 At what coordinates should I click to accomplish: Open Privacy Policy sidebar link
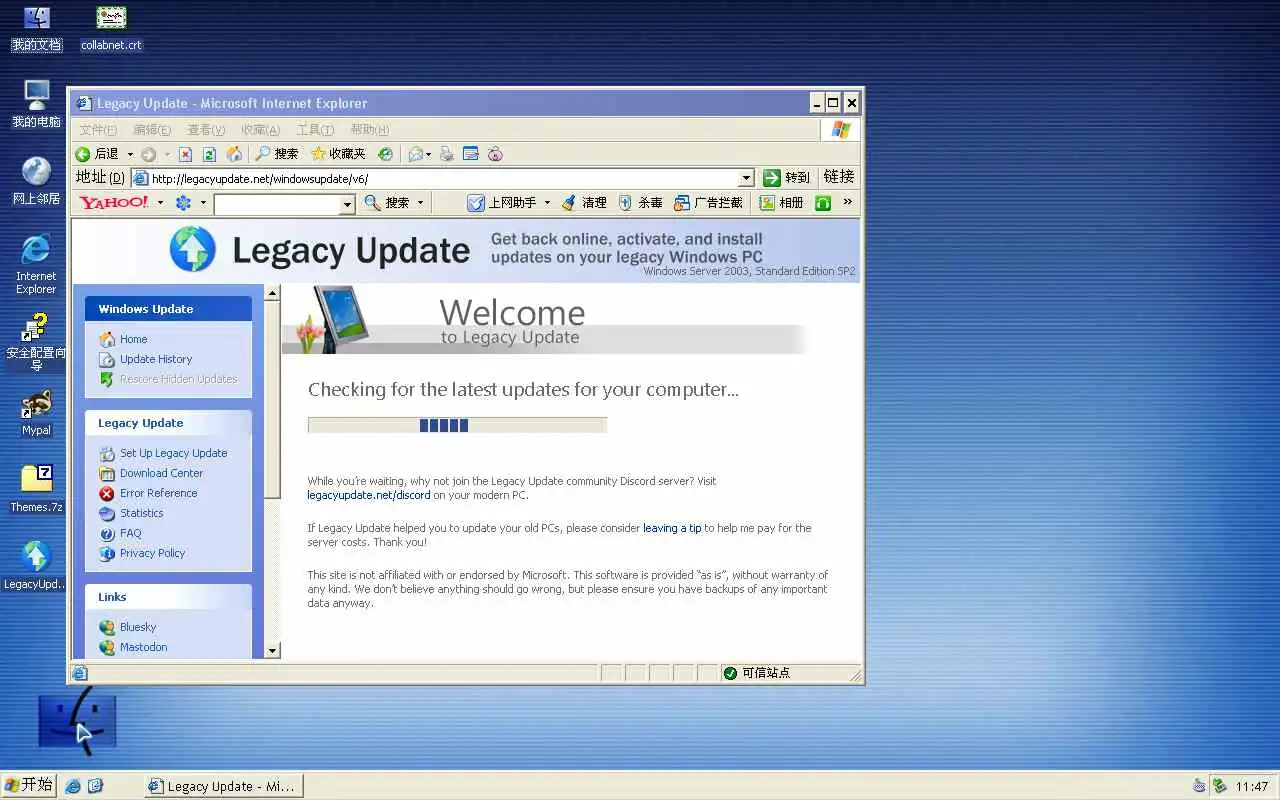point(152,553)
